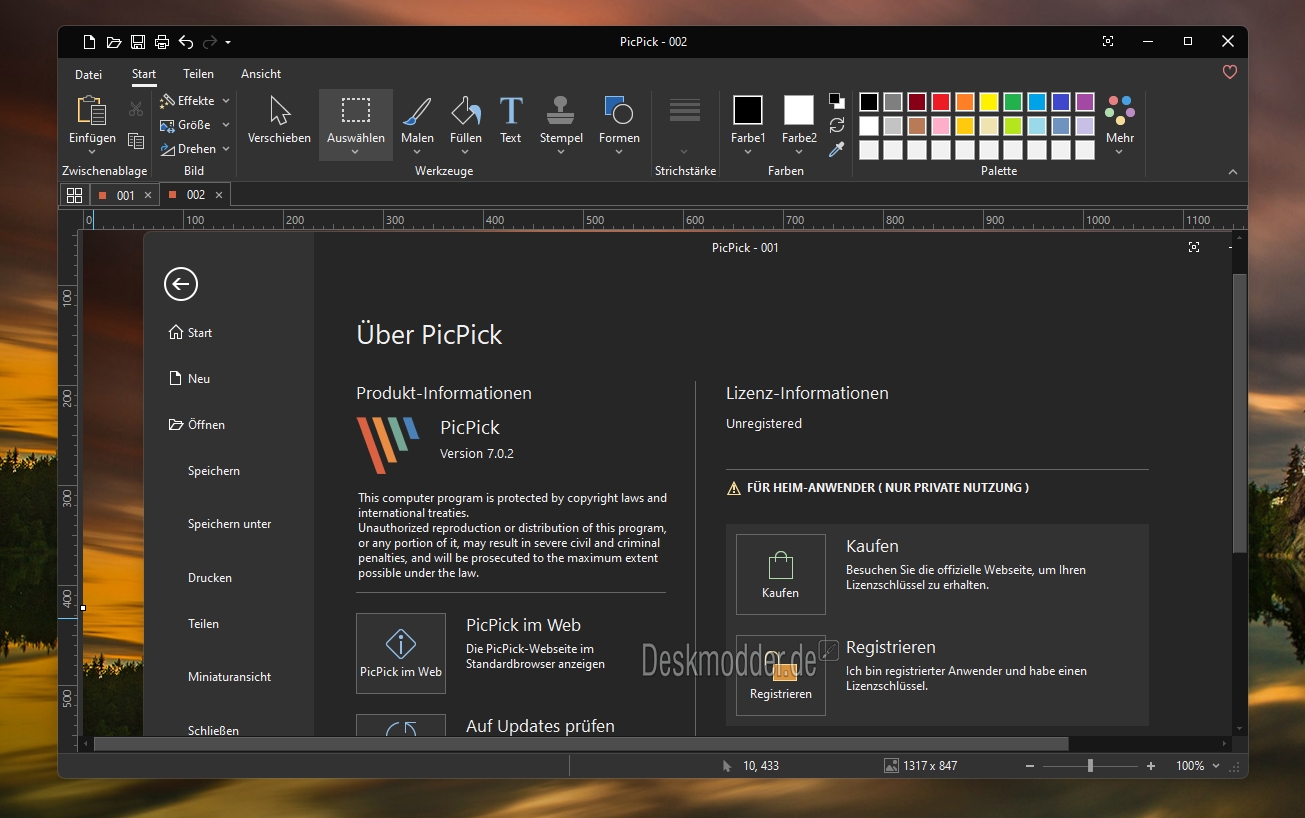Click the capture focus icon near minimize button
Image resolution: width=1305 pixels, height=818 pixels.
pyautogui.click(x=1108, y=41)
